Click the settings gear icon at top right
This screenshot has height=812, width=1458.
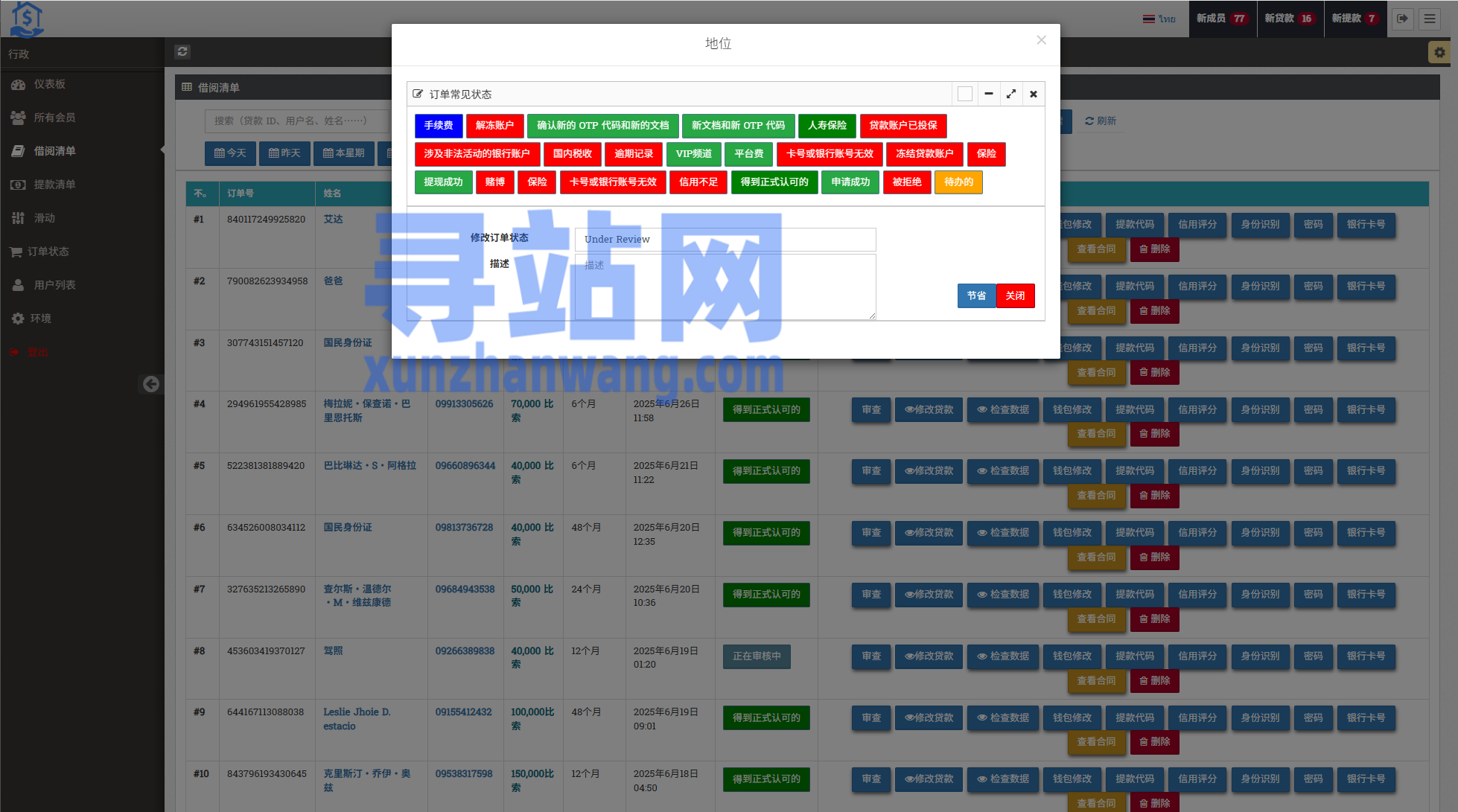click(1439, 52)
